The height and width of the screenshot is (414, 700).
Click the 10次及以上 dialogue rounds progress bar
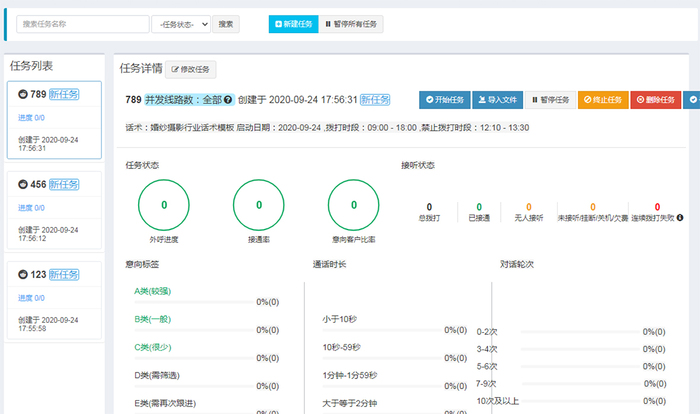580,401
